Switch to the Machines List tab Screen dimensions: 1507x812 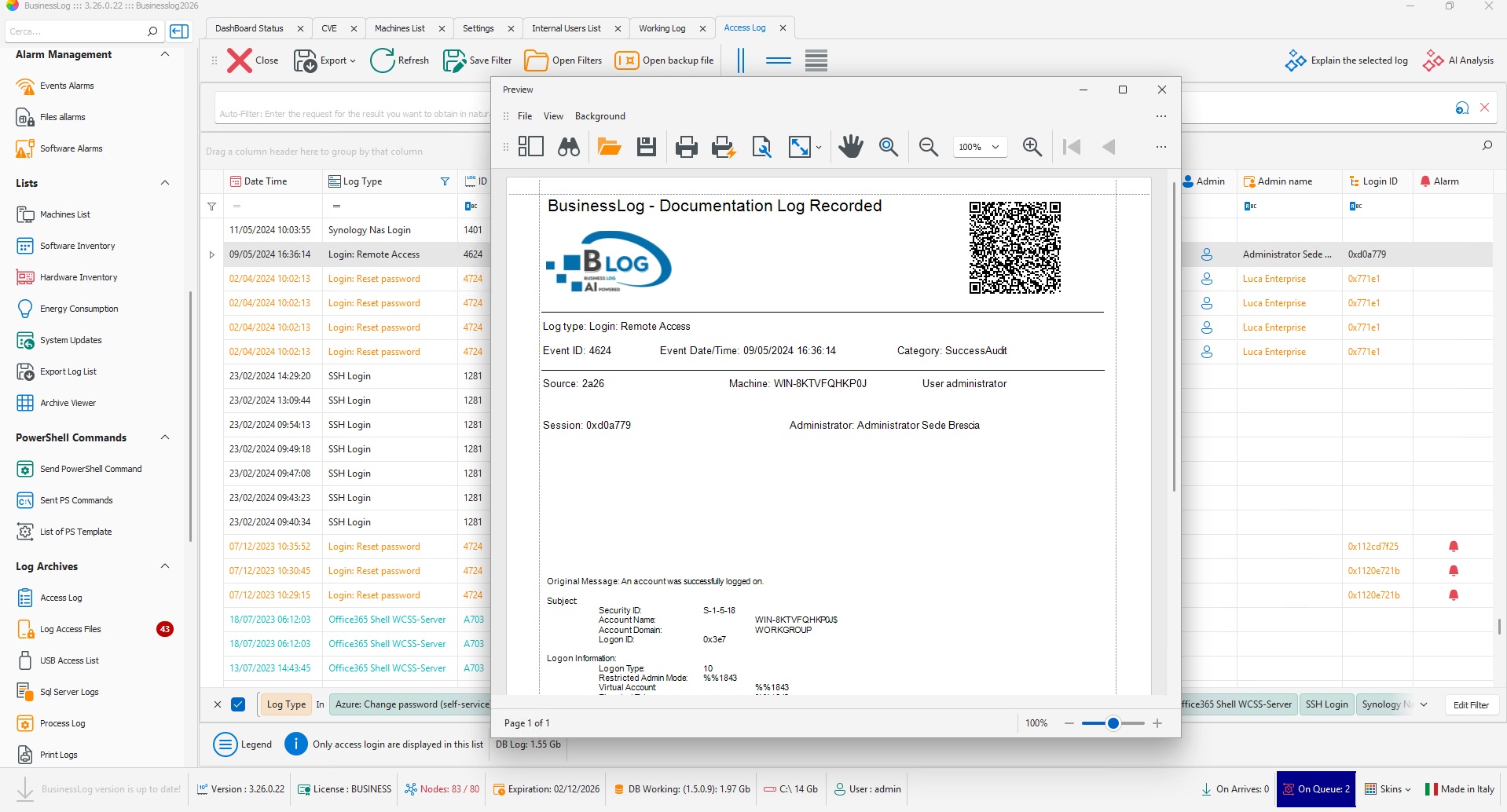point(399,28)
